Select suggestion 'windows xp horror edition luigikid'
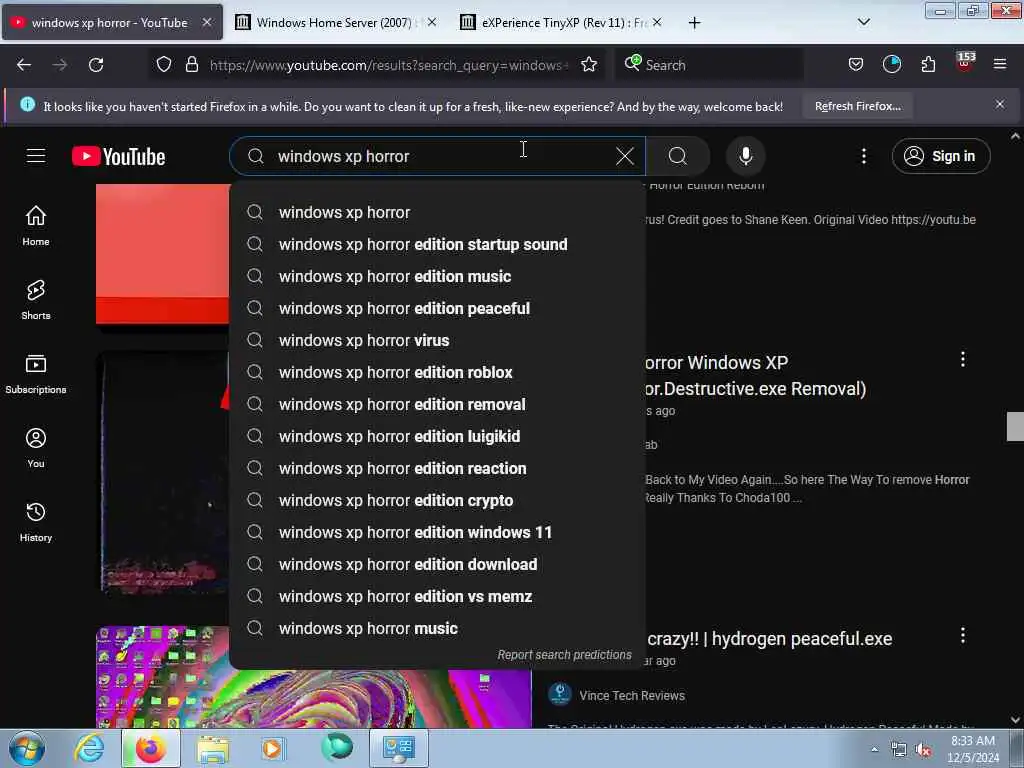The image size is (1024, 768). pyautogui.click(x=438, y=436)
